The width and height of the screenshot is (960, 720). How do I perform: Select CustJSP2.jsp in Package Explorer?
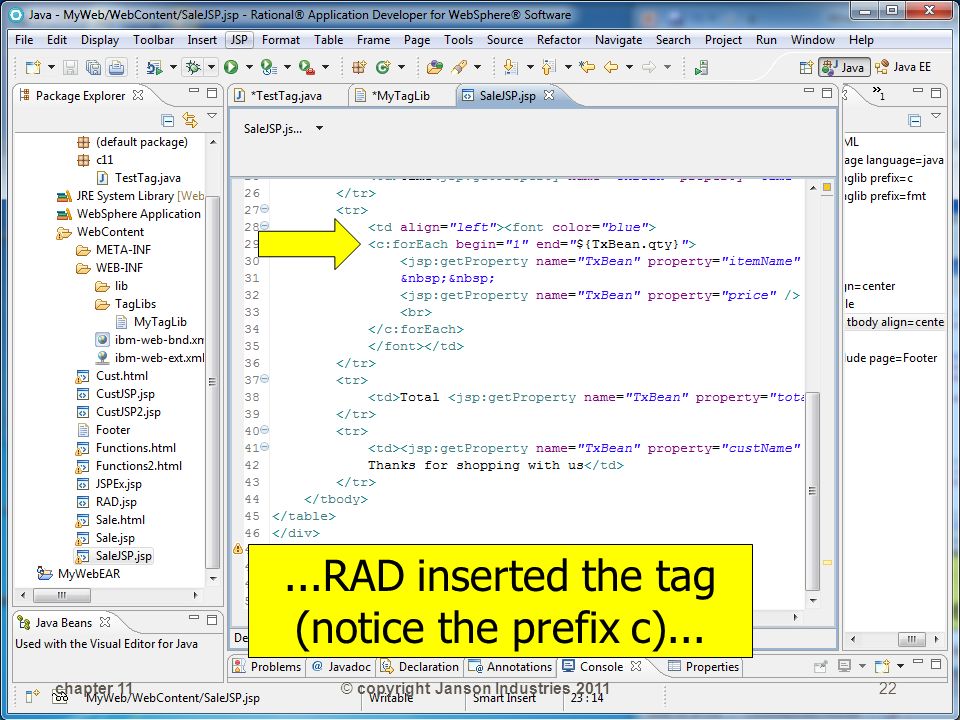click(127, 412)
